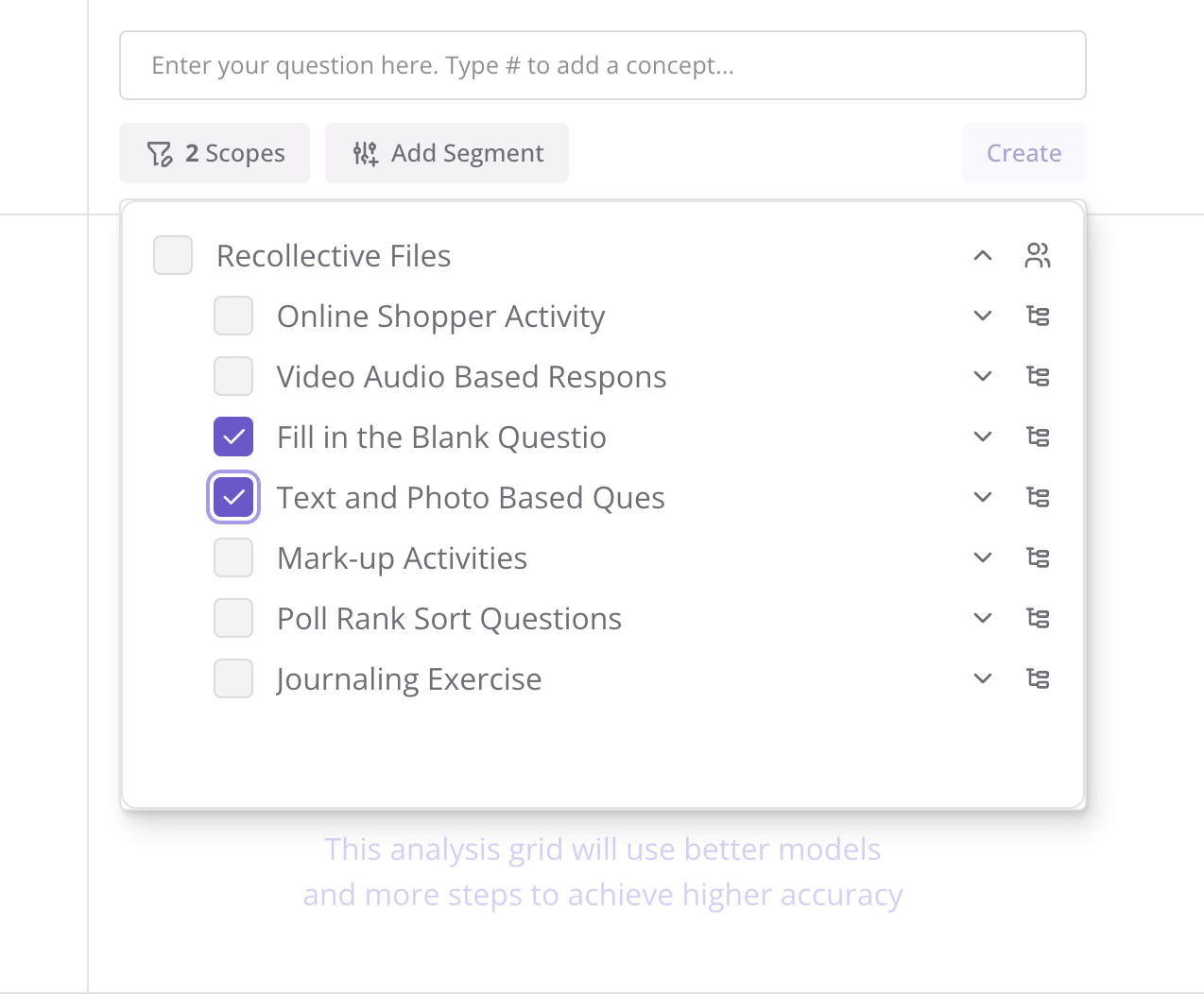Enable the Mark-up Activities checkbox

(x=233, y=557)
